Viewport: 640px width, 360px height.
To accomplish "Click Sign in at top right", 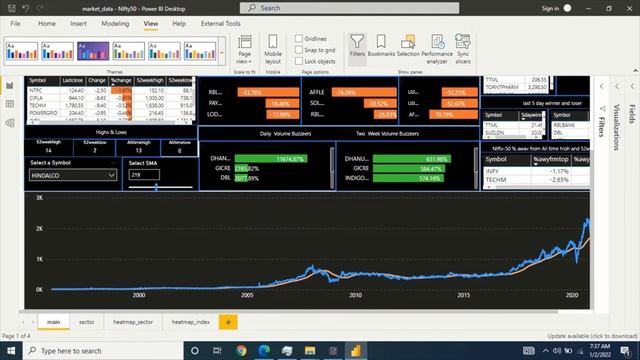I will pyautogui.click(x=550, y=8).
